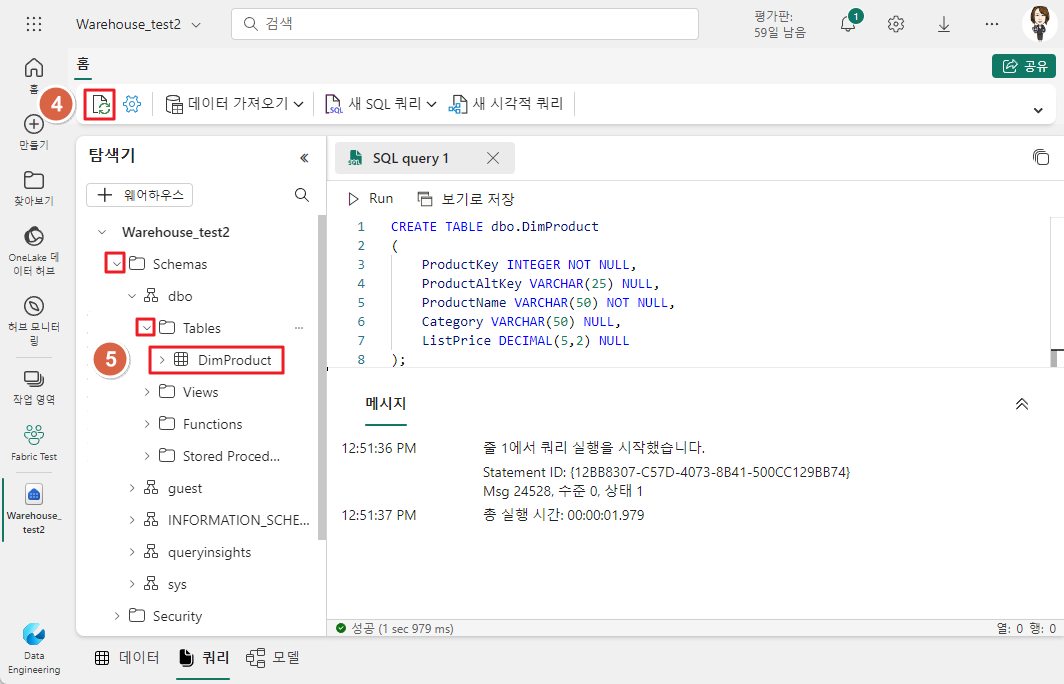Click the + Warehouse (웨어하우스) button

140,195
